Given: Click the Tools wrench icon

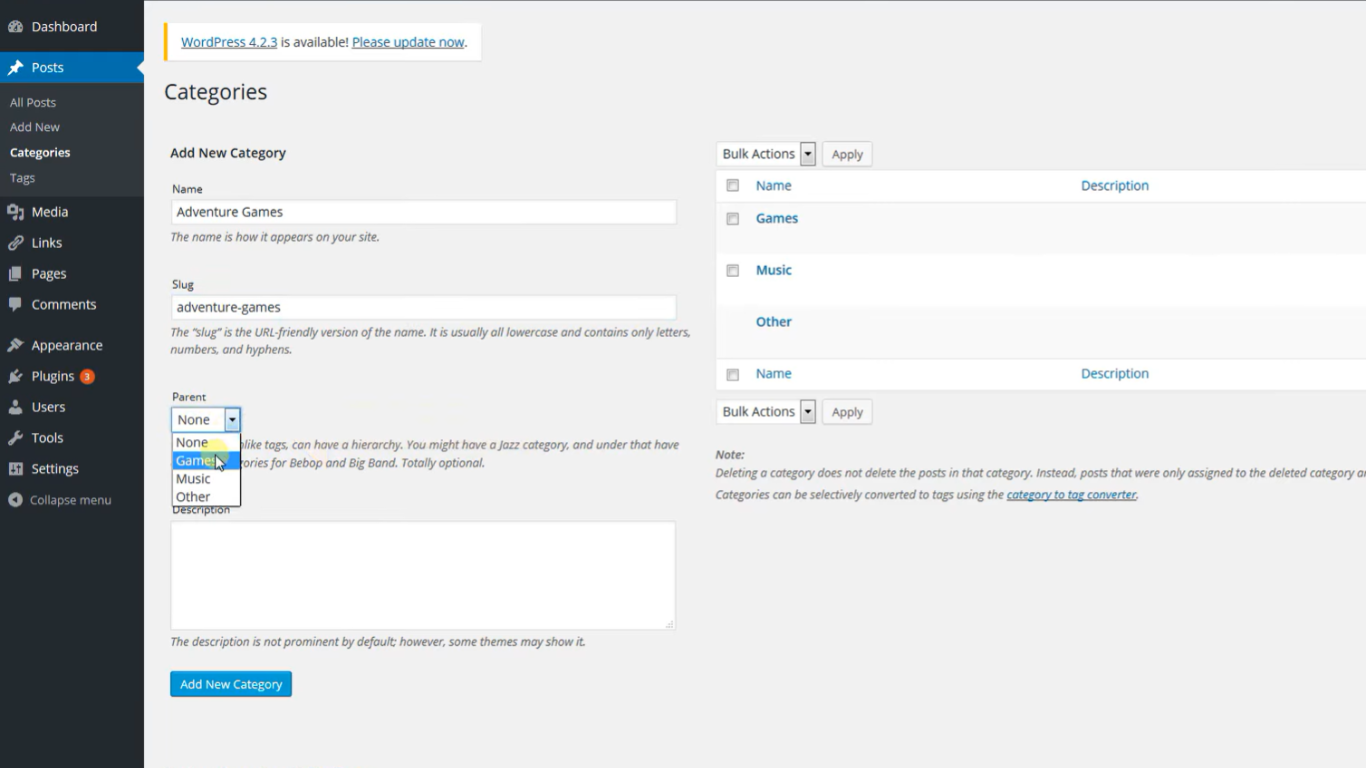Looking at the screenshot, I should (x=15, y=438).
